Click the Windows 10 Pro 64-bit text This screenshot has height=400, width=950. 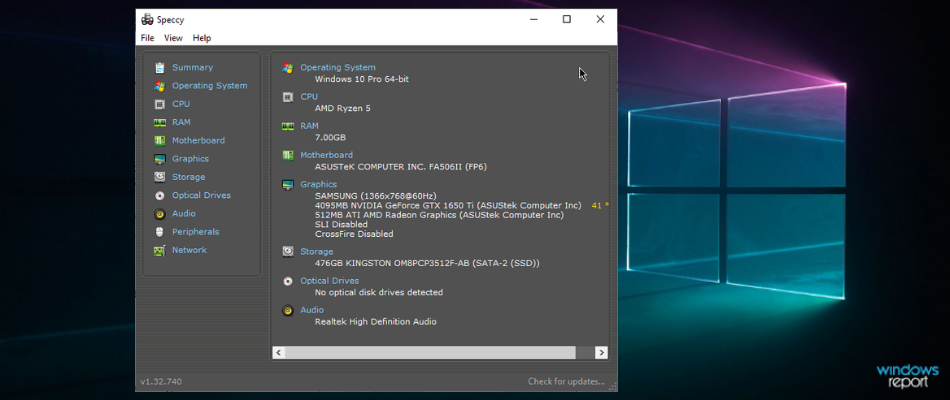(x=362, y=79)
